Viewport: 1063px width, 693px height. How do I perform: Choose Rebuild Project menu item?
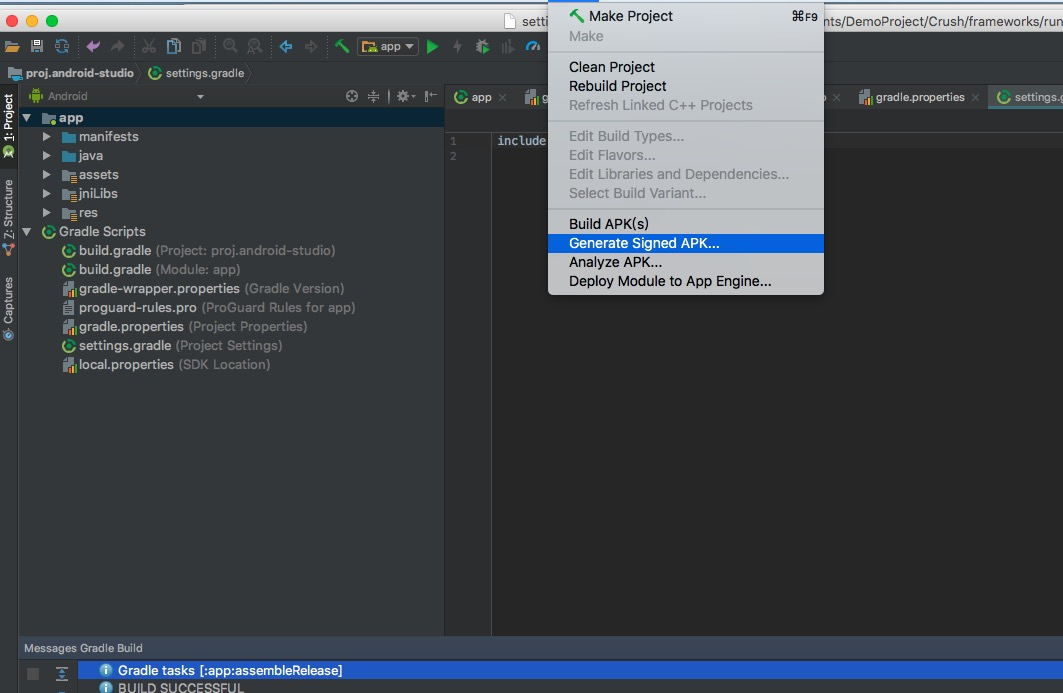(685, 86)
